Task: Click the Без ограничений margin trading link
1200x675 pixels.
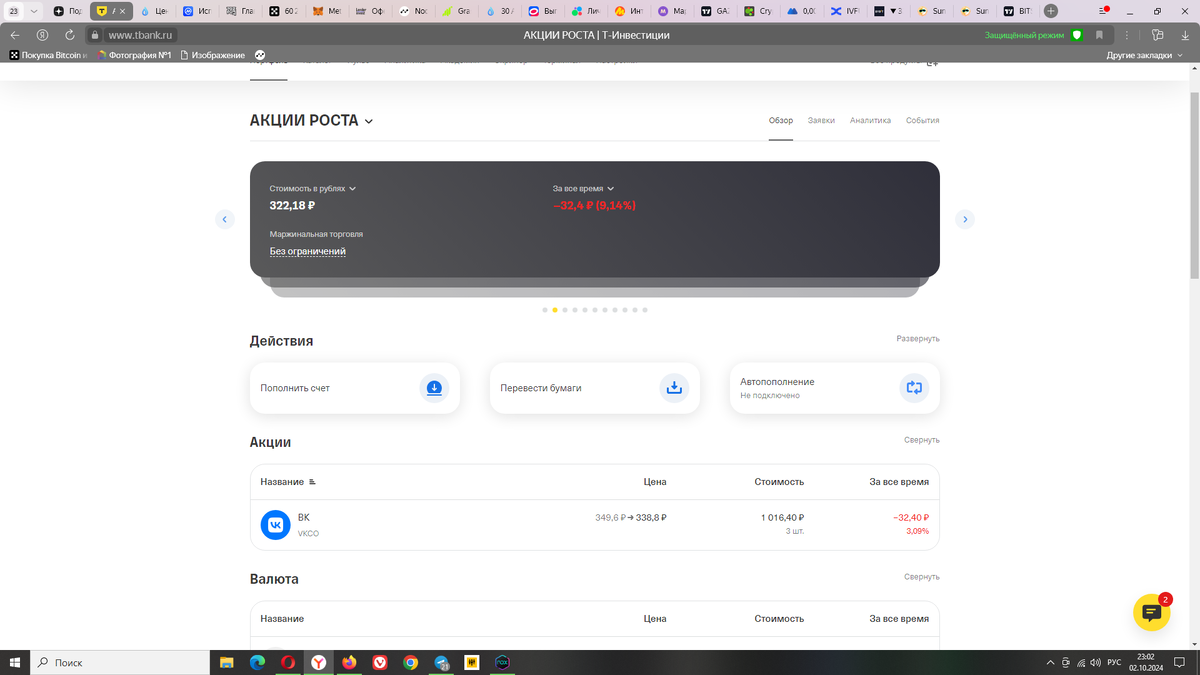Action: coord(308,251)
